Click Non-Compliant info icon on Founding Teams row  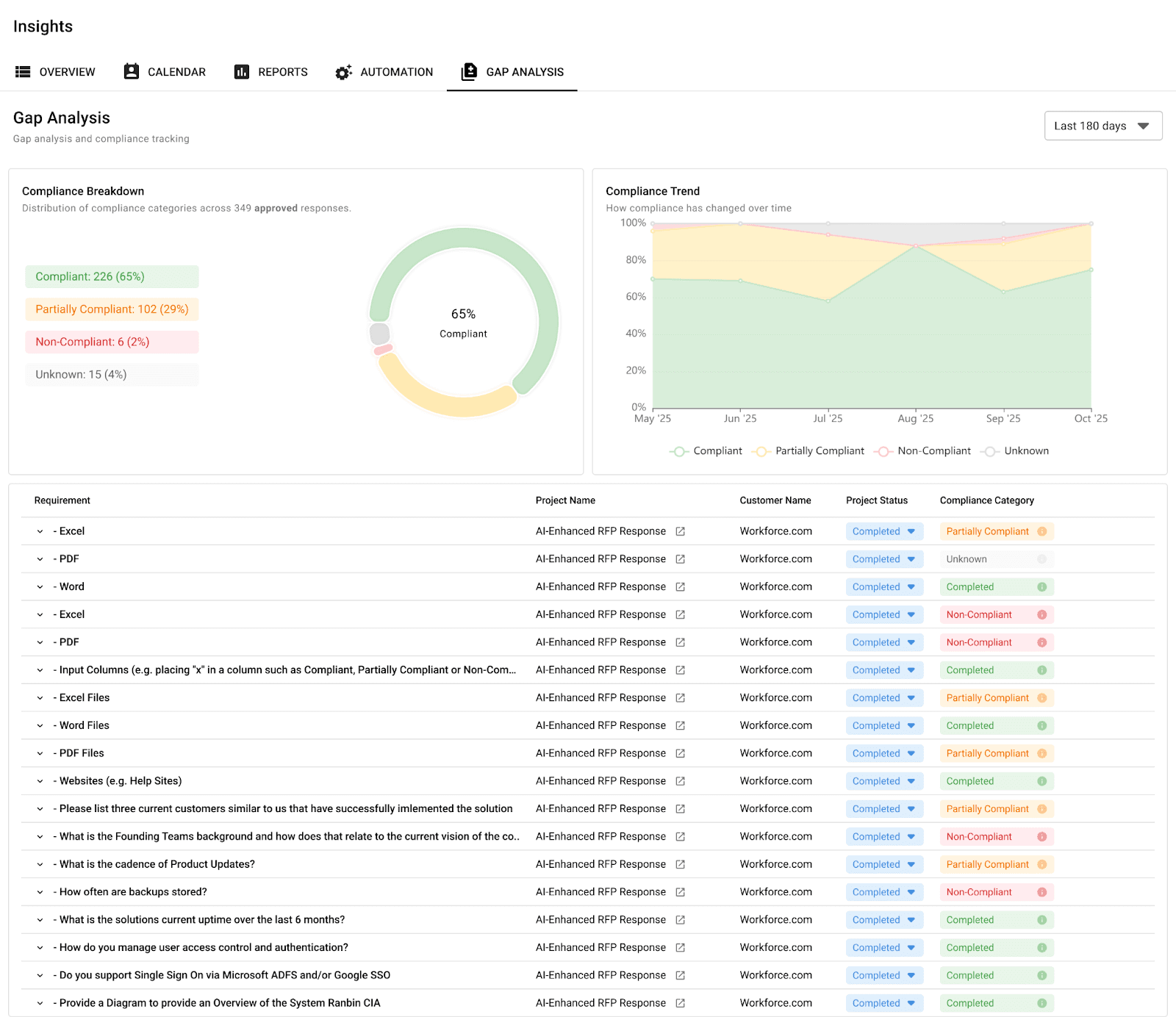(x=1042, y=837)
